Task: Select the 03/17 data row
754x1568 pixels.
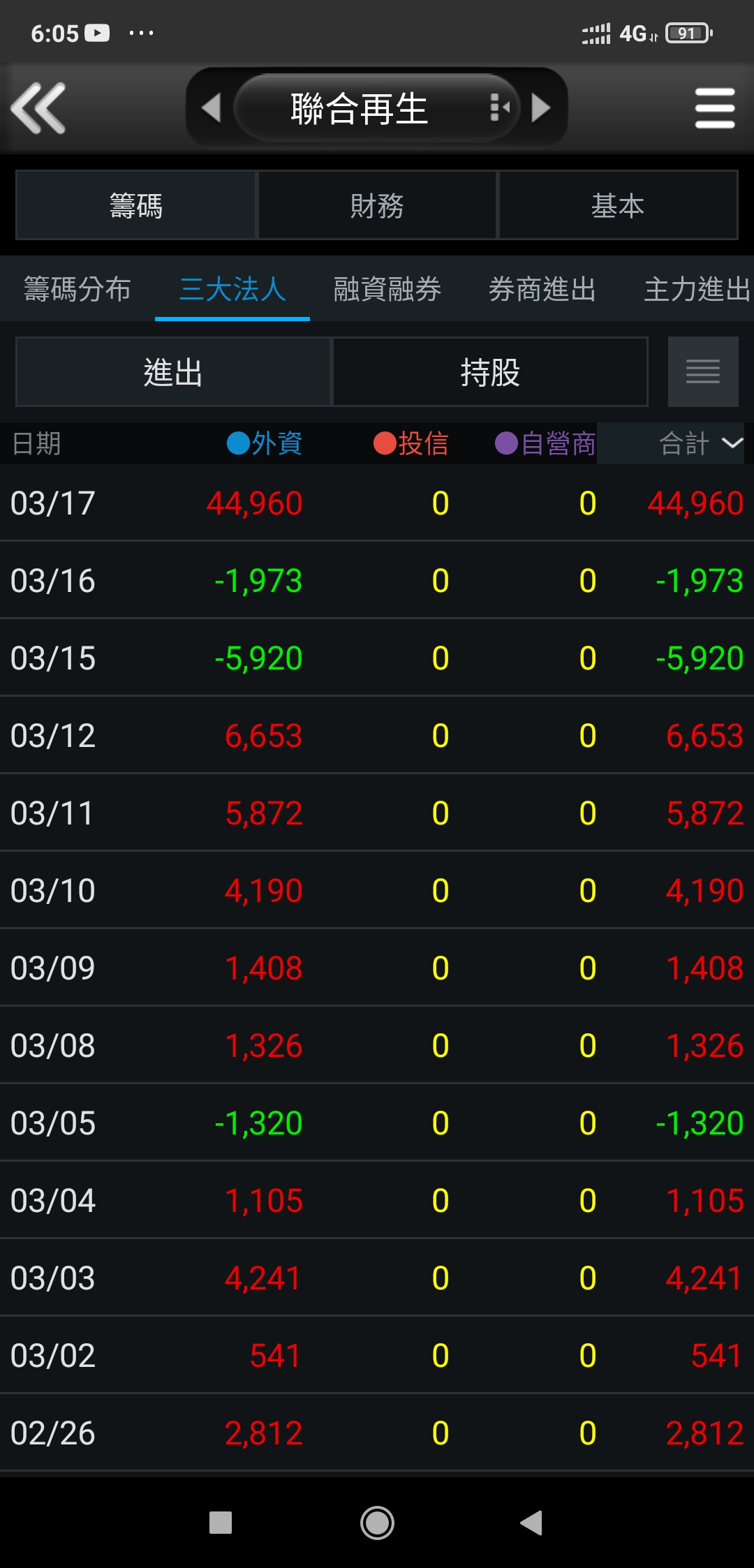Action: 377,503
